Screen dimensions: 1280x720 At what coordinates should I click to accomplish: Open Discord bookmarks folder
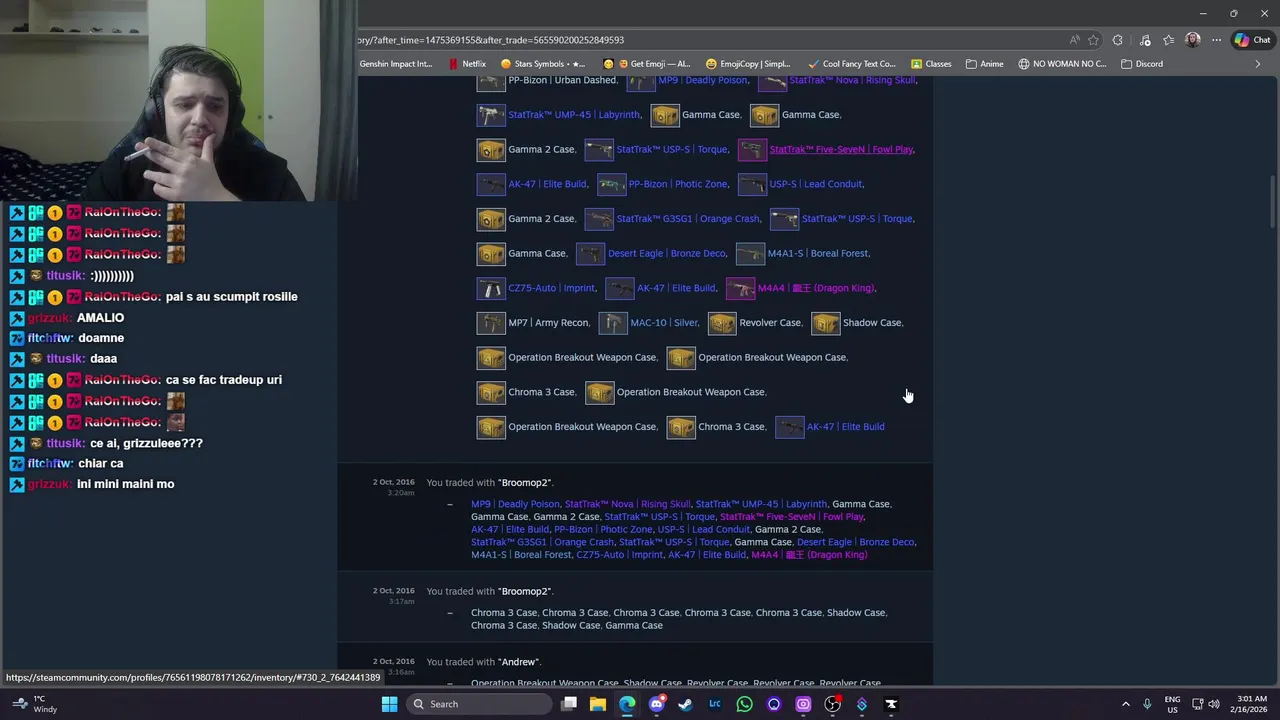click(x=1142, y=64)
